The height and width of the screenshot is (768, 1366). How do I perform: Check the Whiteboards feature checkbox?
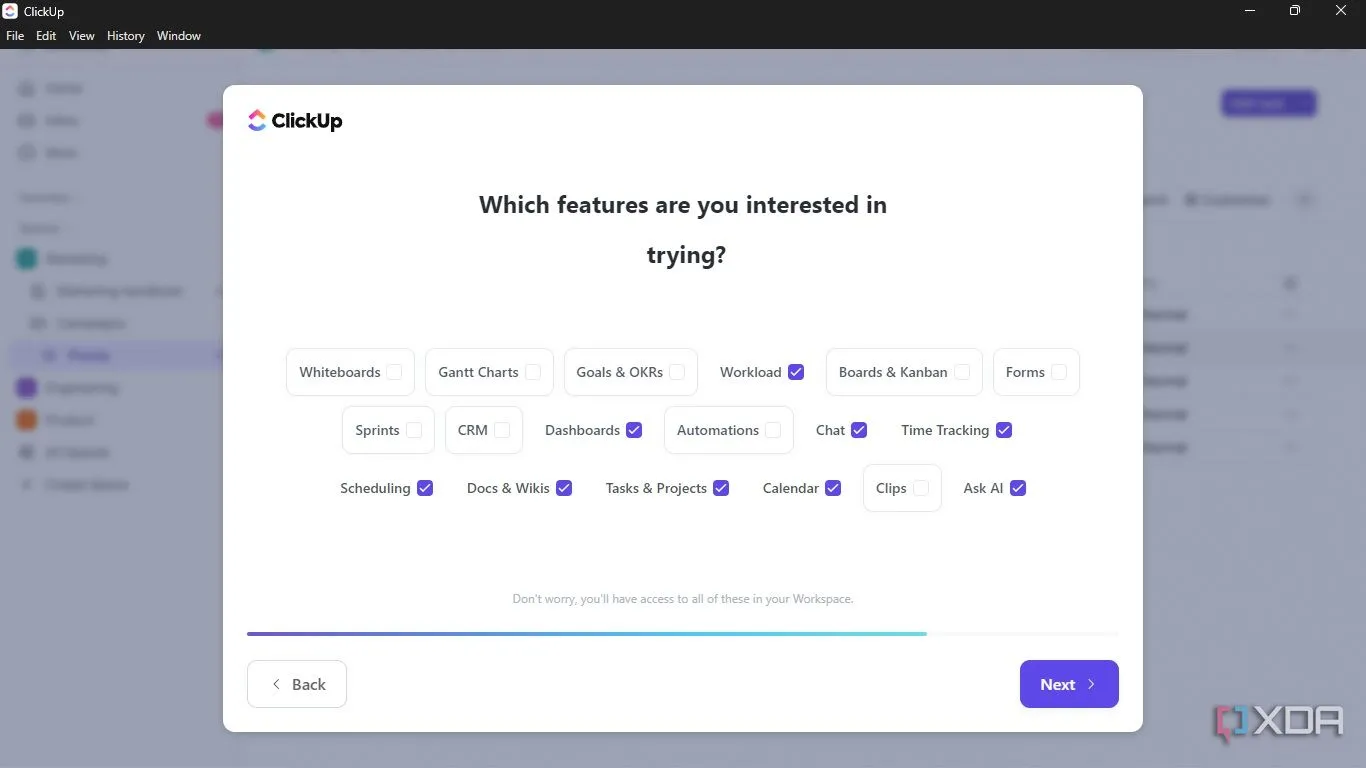click(394, 372)
